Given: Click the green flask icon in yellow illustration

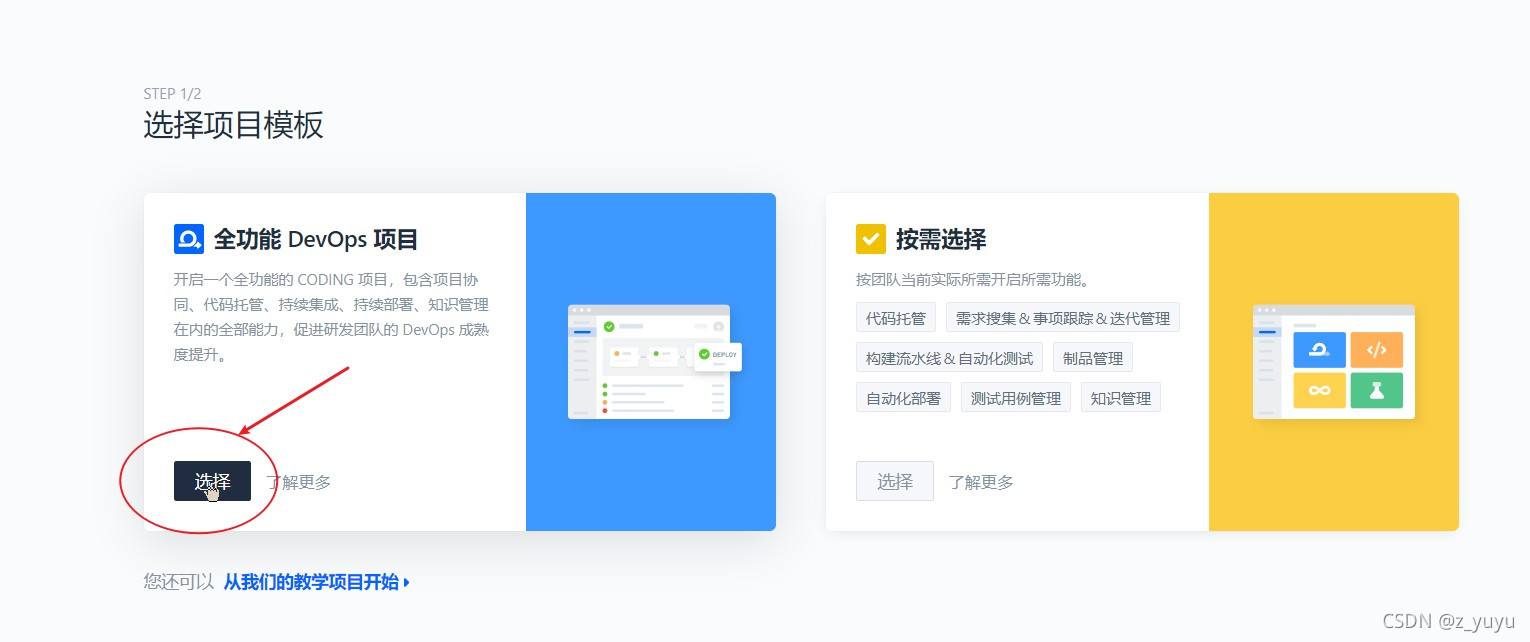Looking at the screenshot, I should pos(1378,390).
